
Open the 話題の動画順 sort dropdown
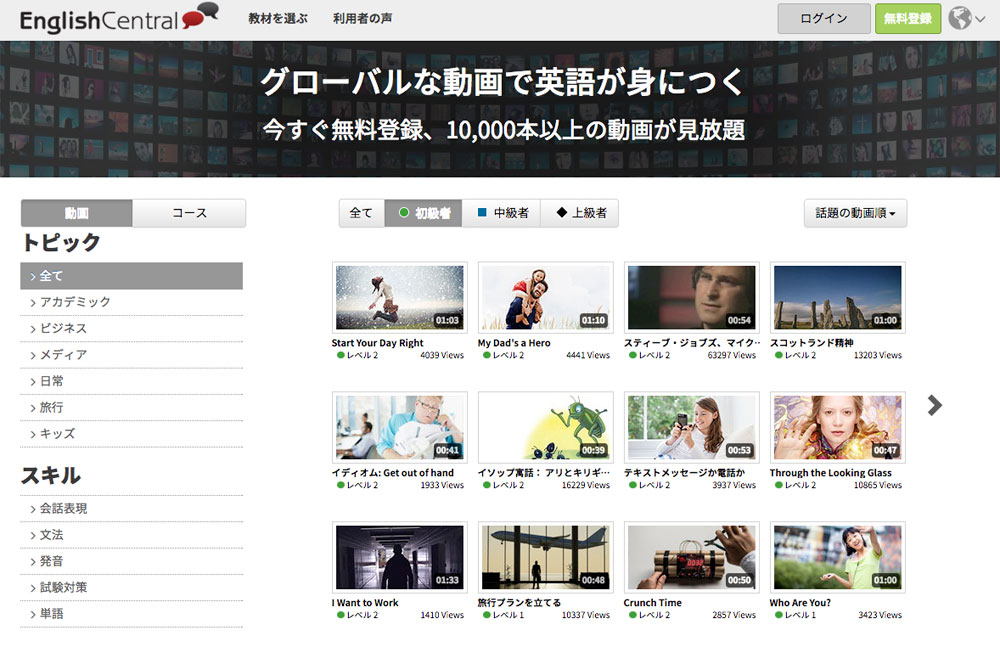tap(855, 213)
